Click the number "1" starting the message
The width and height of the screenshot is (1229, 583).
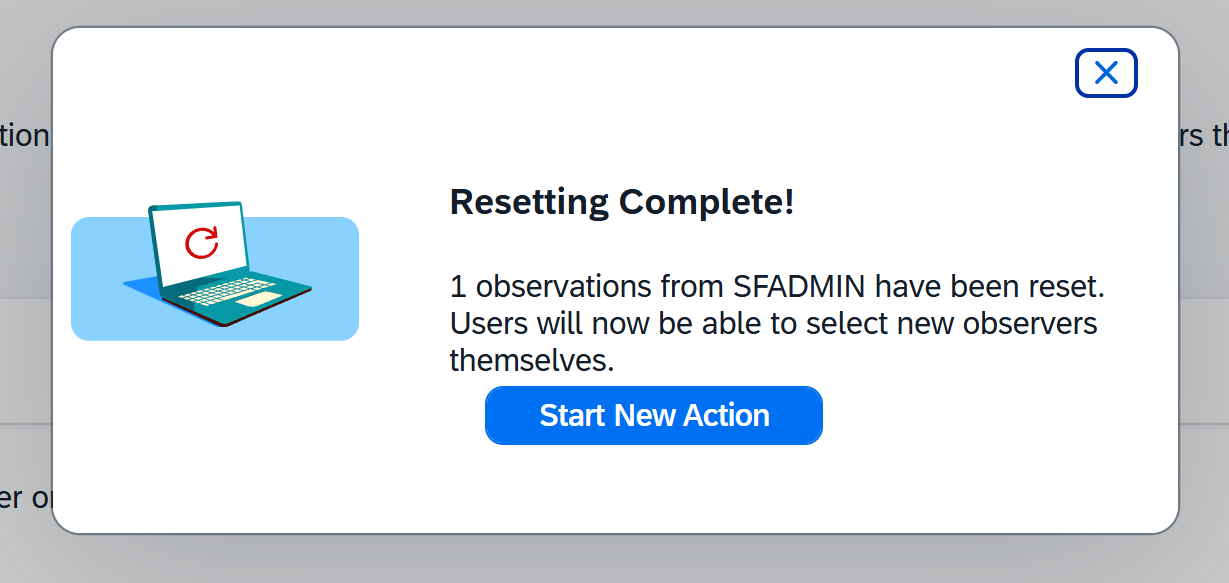458,287
